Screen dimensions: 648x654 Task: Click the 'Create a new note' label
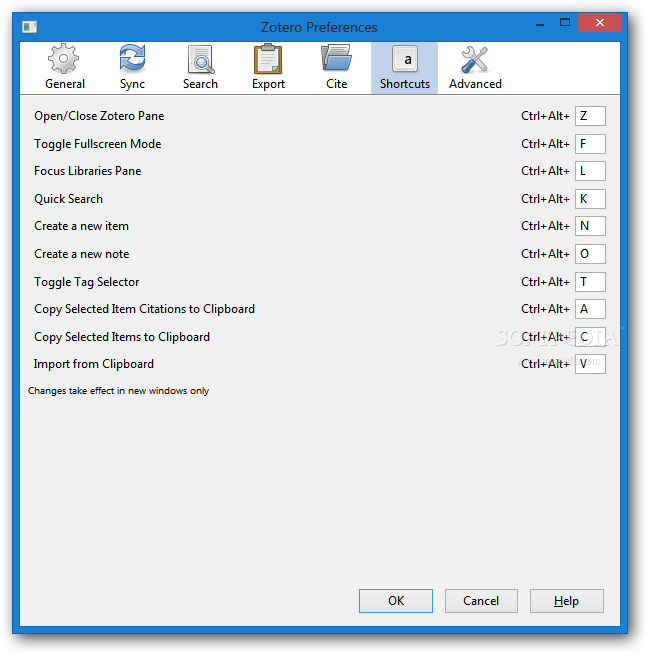pos(82,254)
